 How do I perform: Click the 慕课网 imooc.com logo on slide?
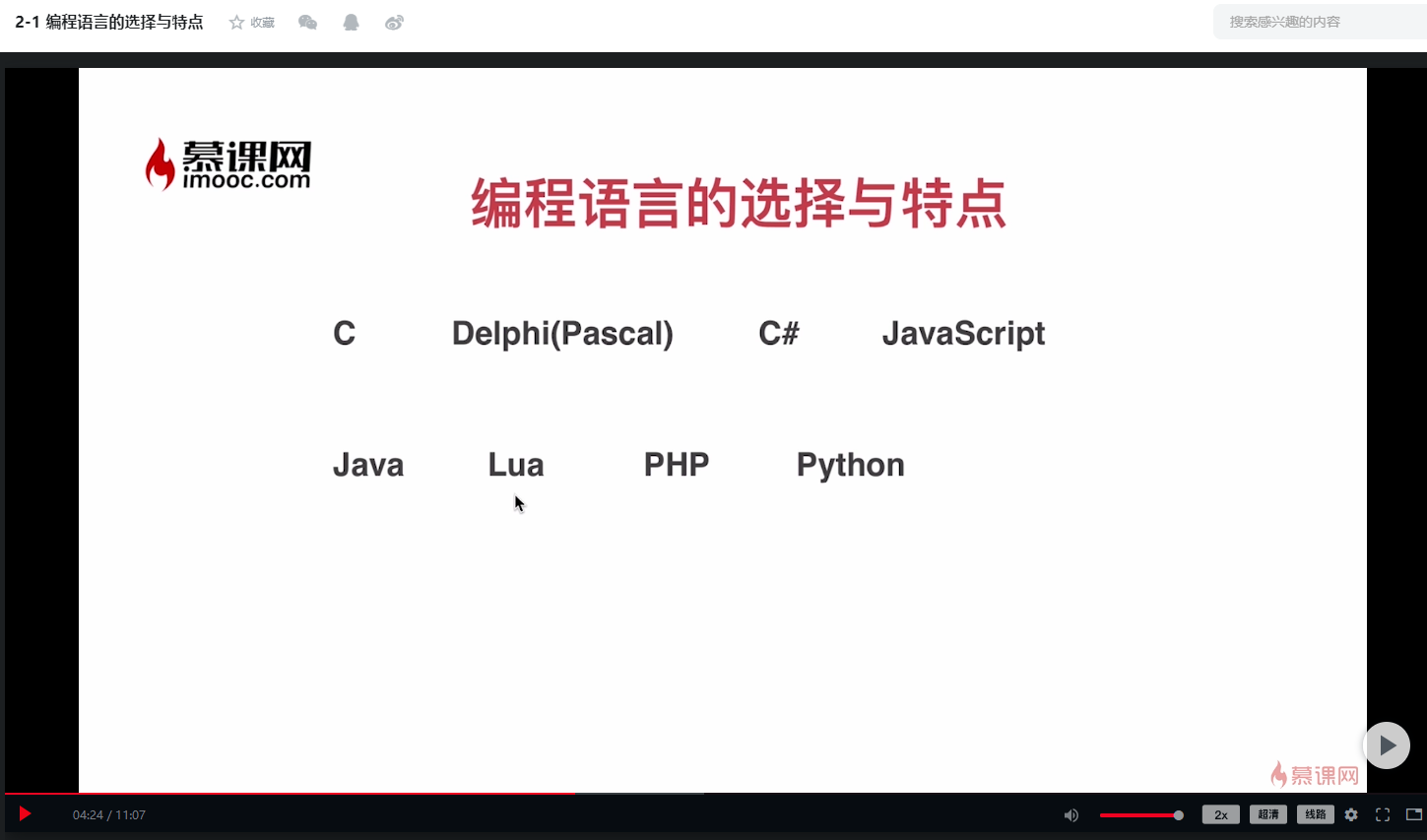[x=228, y=164]
